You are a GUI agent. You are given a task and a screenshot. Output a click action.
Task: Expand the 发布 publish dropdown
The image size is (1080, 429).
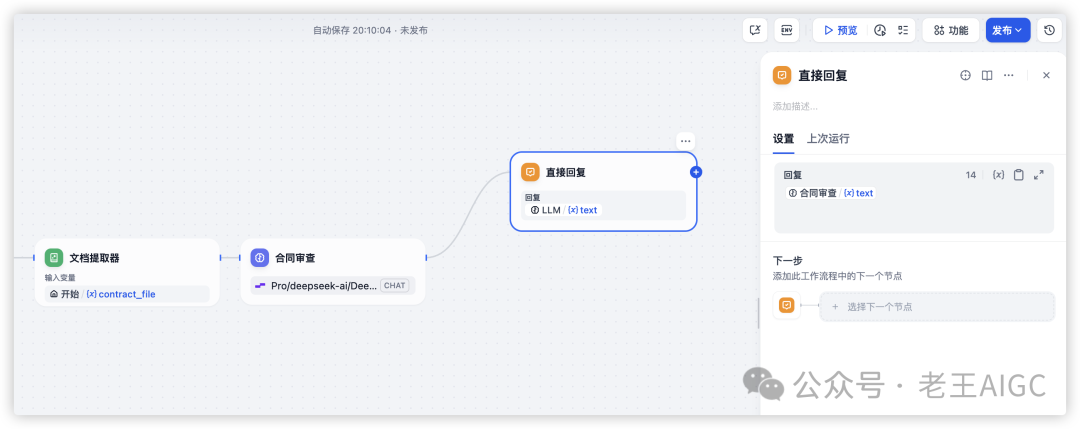(1008, 30)
